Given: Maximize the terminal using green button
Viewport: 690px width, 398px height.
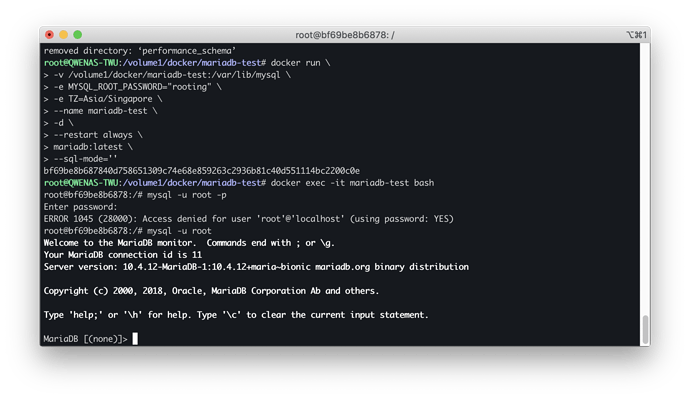Looking at the screenshot, I should pyautogui.click(x=77, y=34).
